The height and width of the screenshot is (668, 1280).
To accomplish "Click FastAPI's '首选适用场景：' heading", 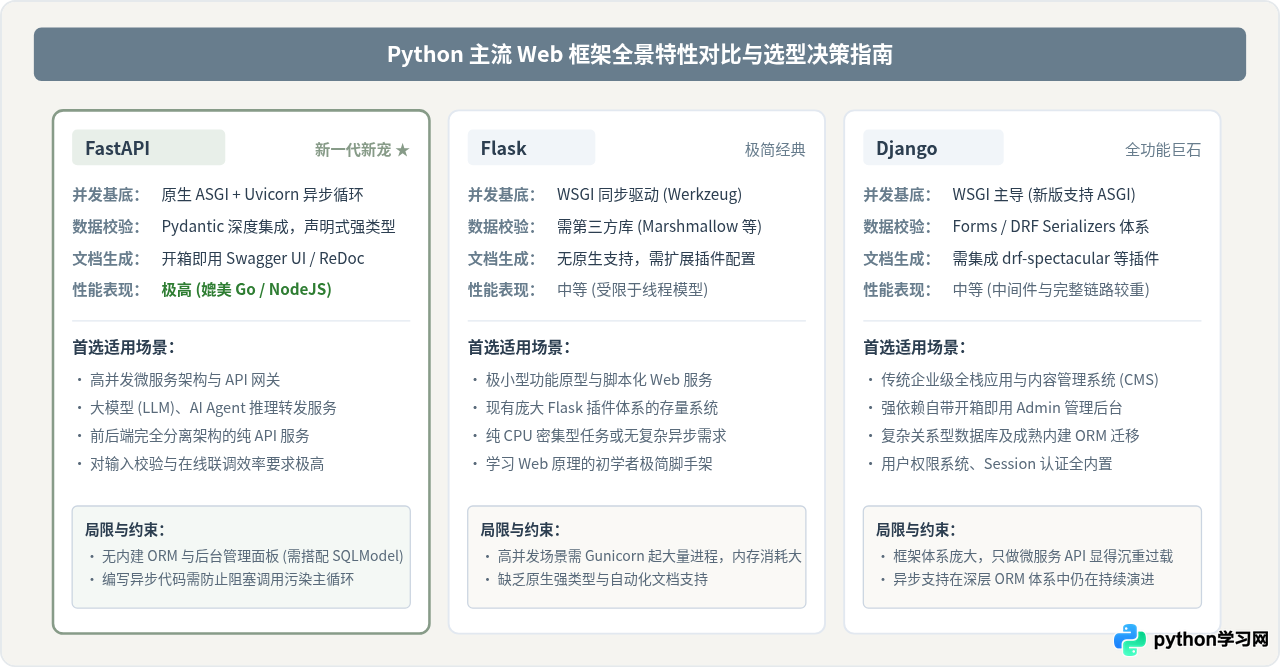I will pos(124,348).
